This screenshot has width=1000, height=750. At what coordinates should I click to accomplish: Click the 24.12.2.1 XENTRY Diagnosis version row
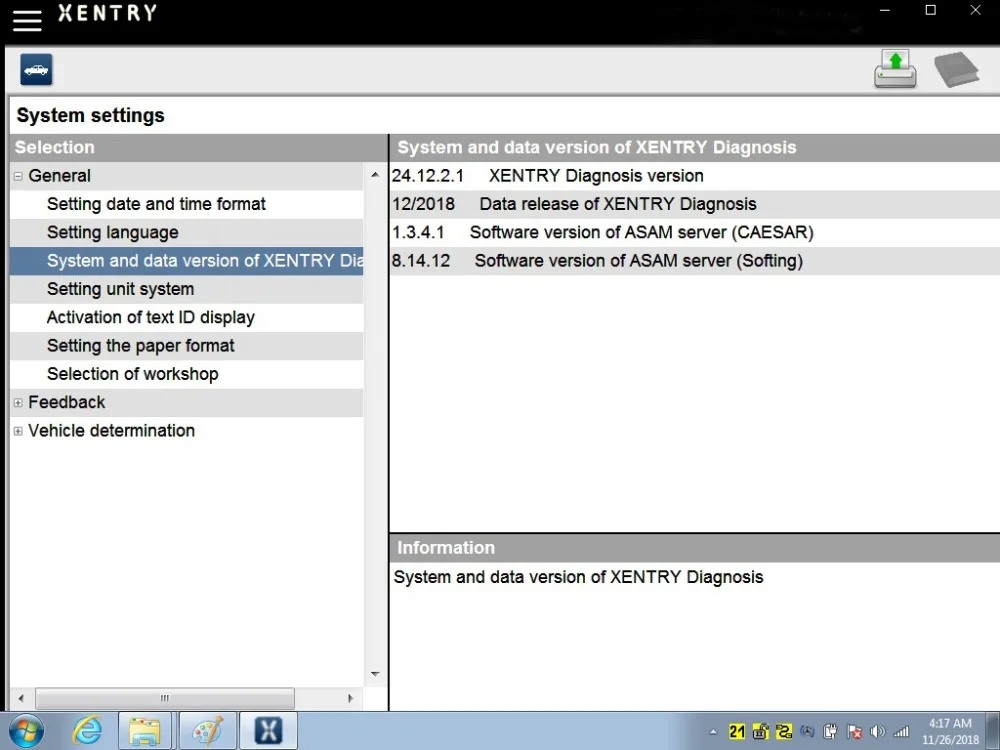click(x=695, y=176)
